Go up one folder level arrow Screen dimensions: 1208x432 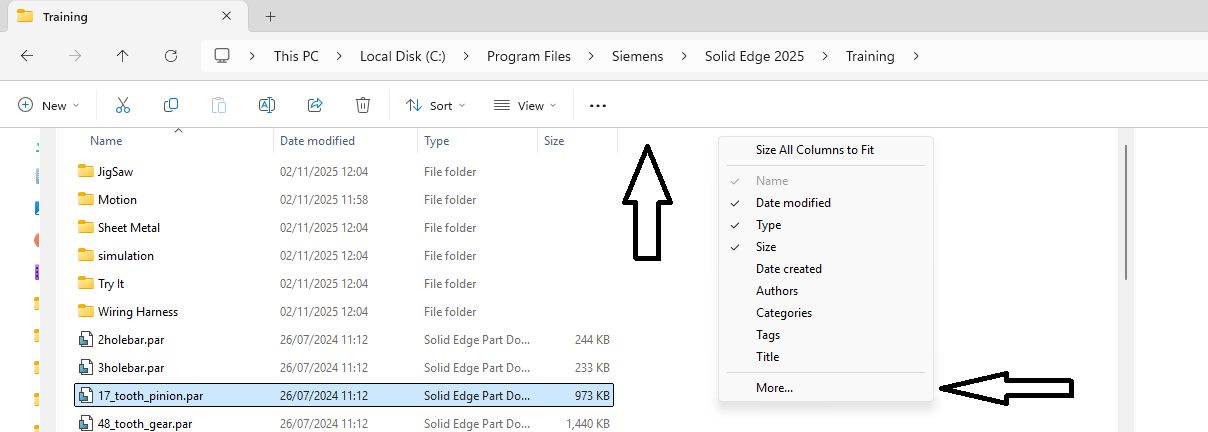(123, 56)
